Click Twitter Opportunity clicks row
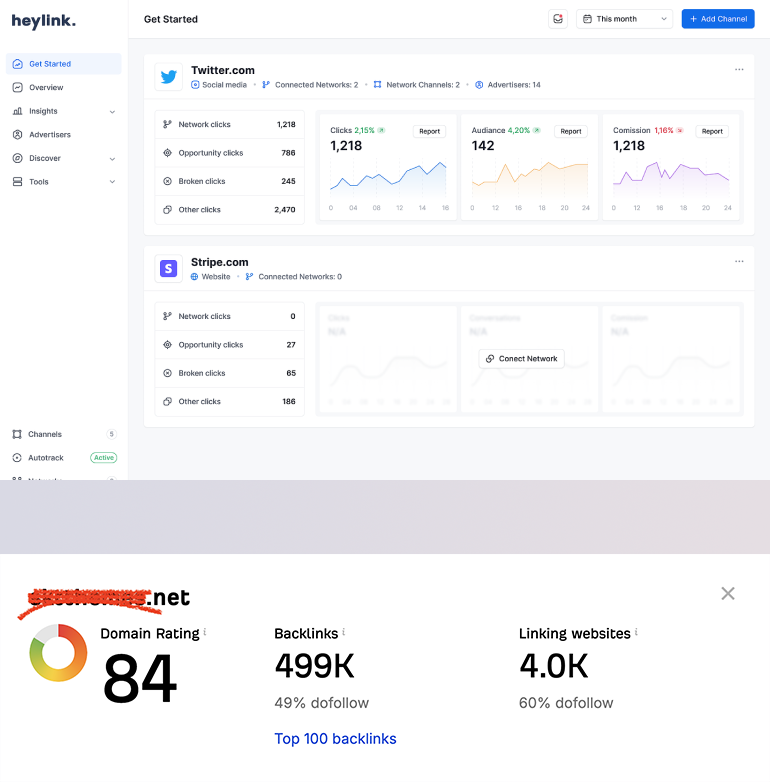The height and width of the screenshot is (782, 770). [x=229, y=153]
